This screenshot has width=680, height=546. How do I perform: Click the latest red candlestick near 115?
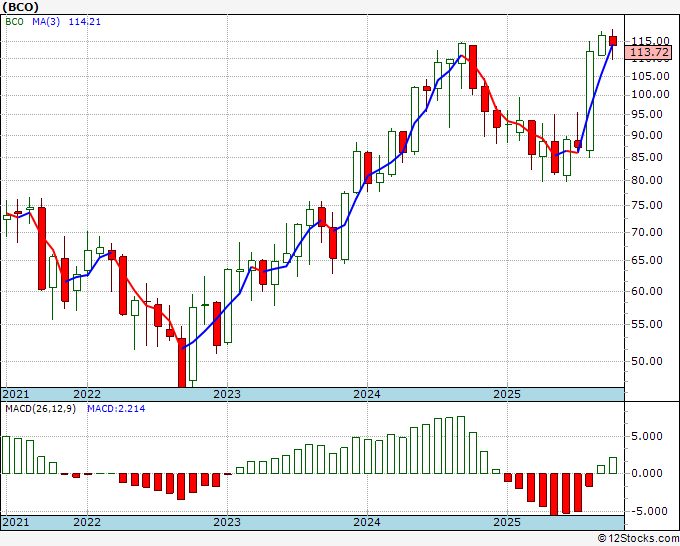(613, 41)
